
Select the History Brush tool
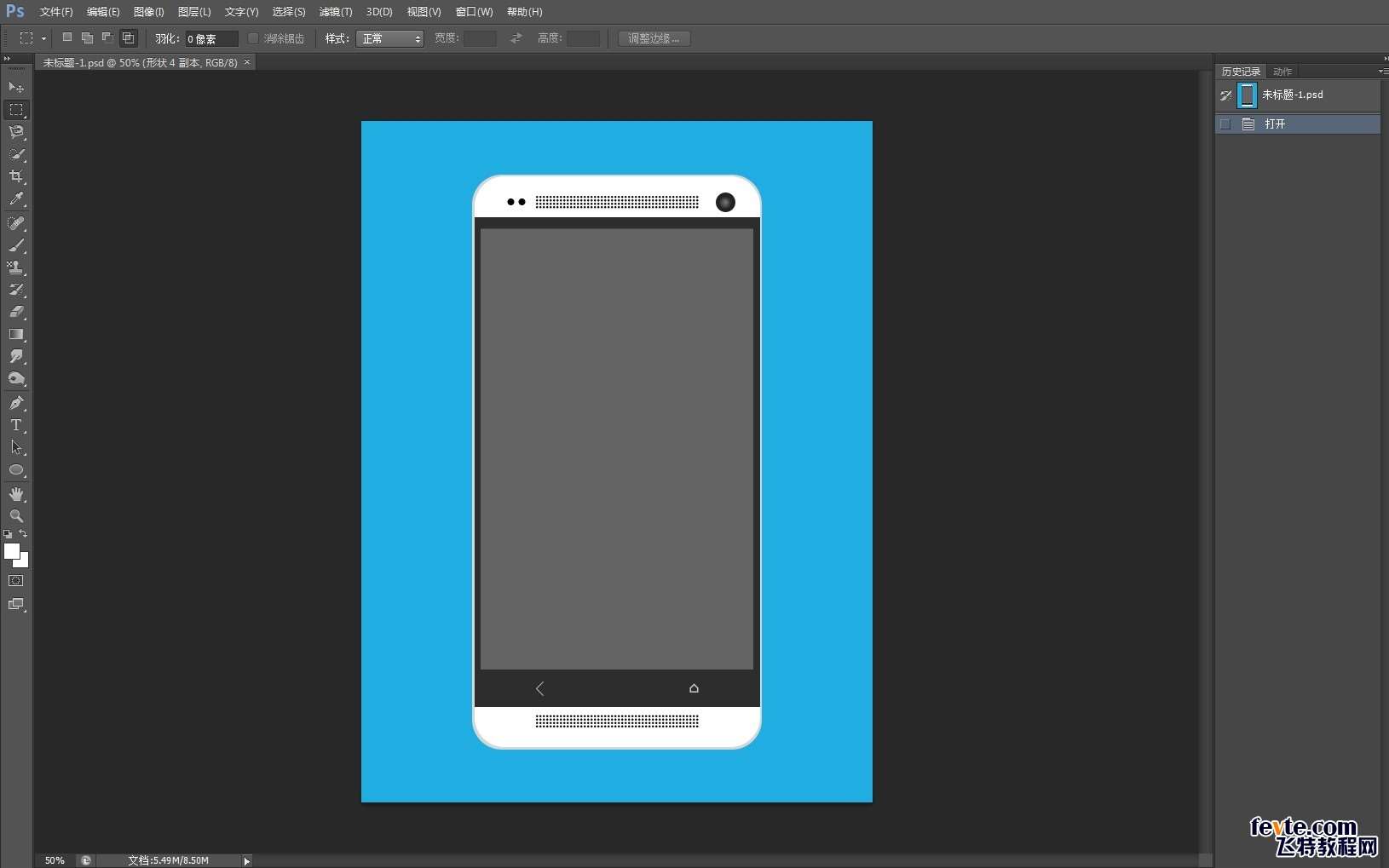[x=16, y=290]
